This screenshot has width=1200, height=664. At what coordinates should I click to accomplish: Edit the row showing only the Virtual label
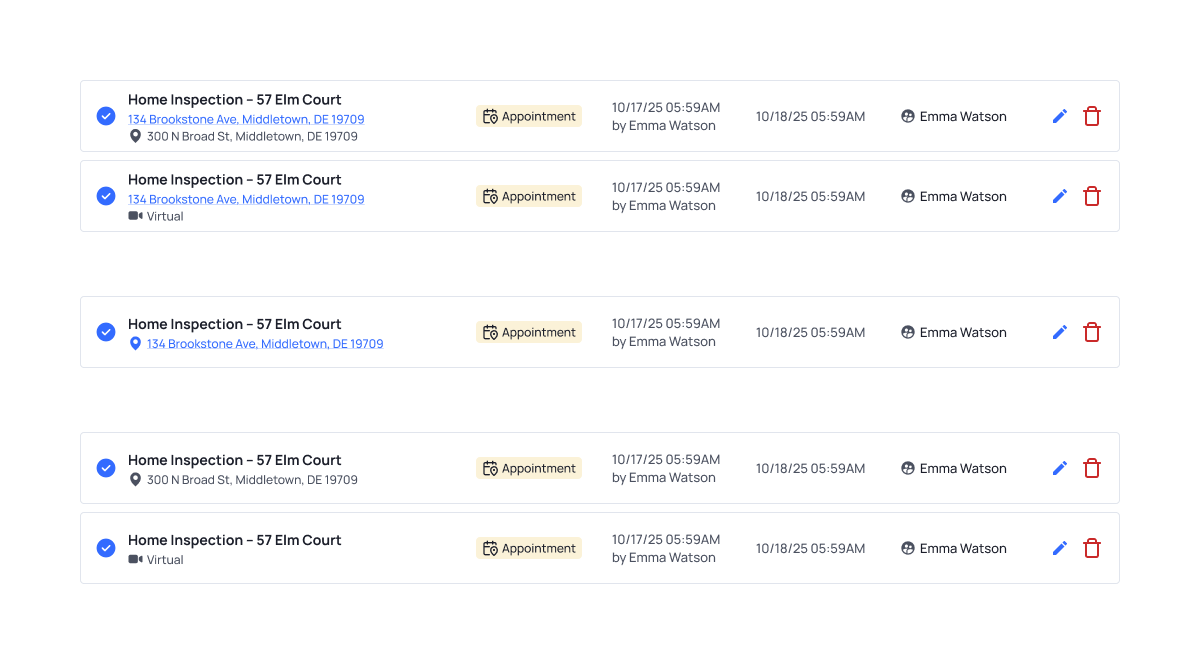tap(1060, 548)
